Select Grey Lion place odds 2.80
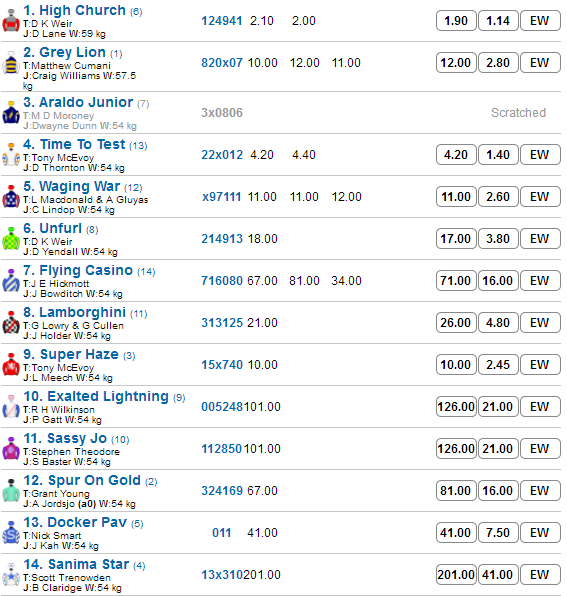Screen dimensions: 567x596 click(498, 63)
